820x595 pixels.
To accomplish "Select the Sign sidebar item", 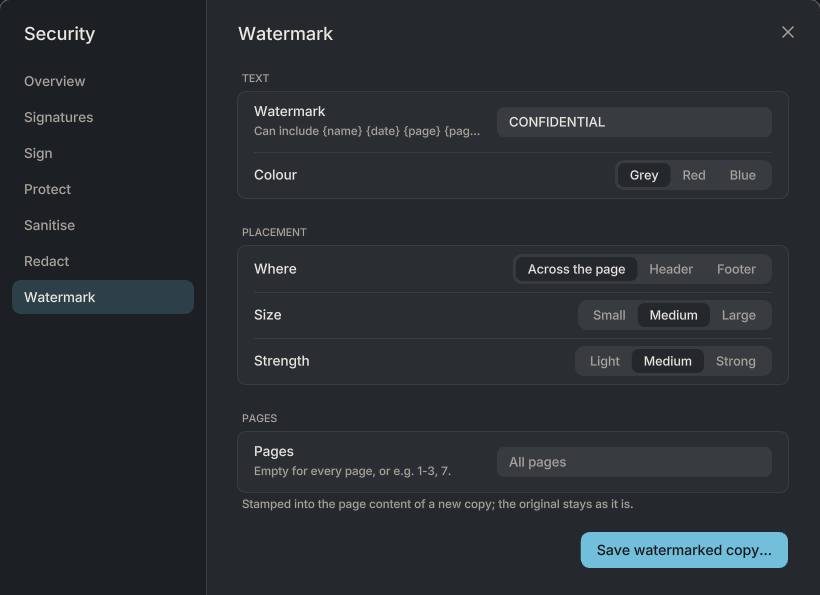I will pos(103,153).
